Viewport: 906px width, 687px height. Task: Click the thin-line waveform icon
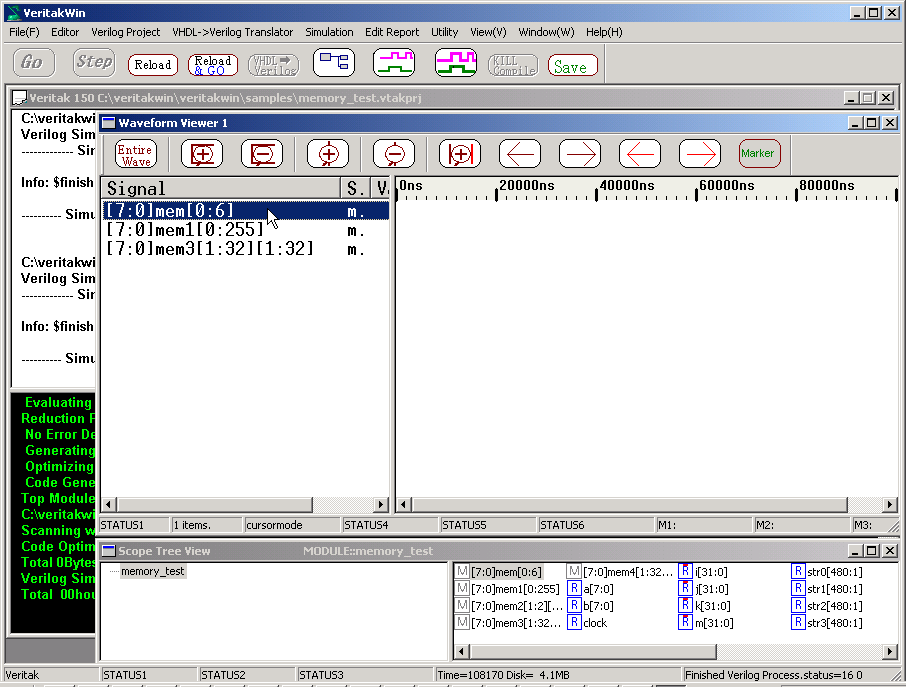click(394, 62)
